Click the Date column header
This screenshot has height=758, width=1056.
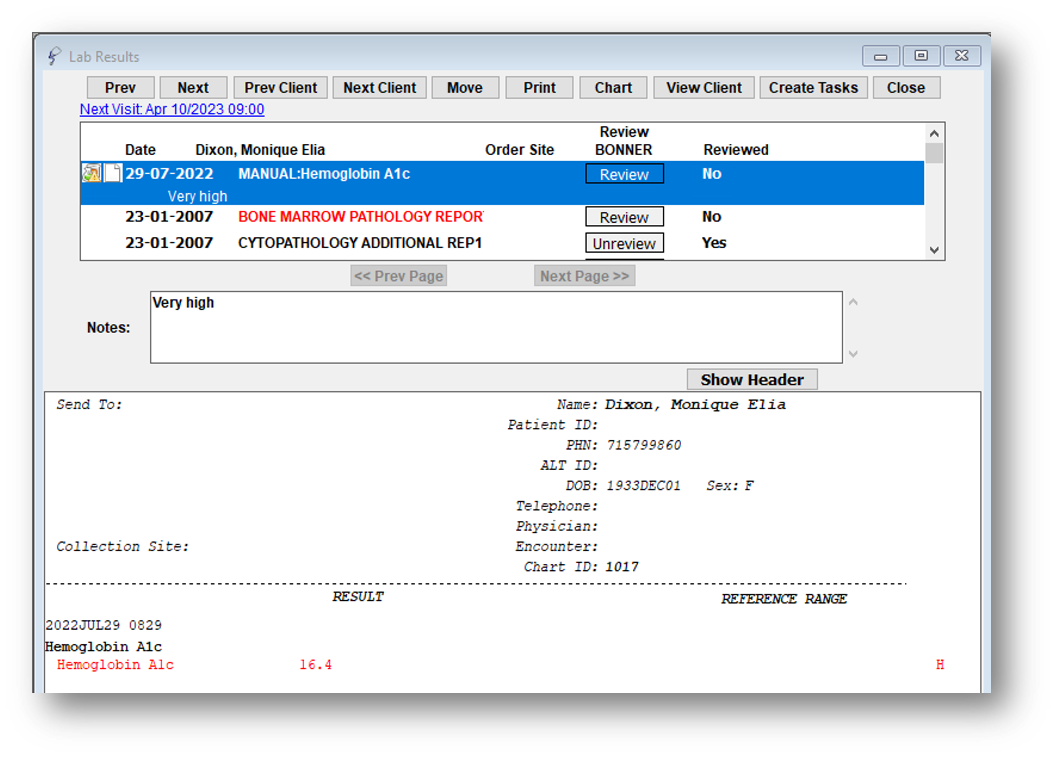tap(140, 150)
